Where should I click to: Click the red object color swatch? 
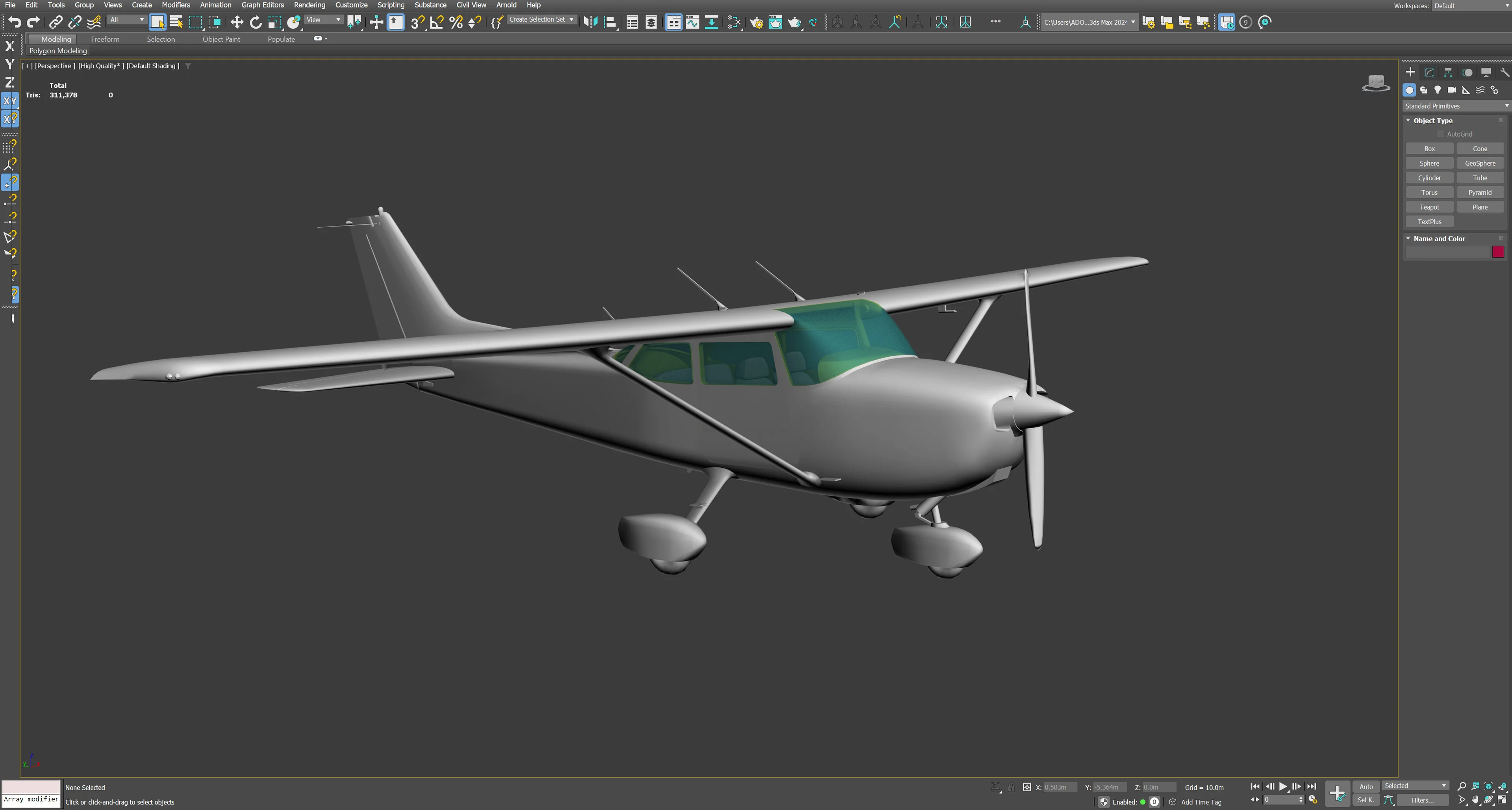(x=1498, y=252)
